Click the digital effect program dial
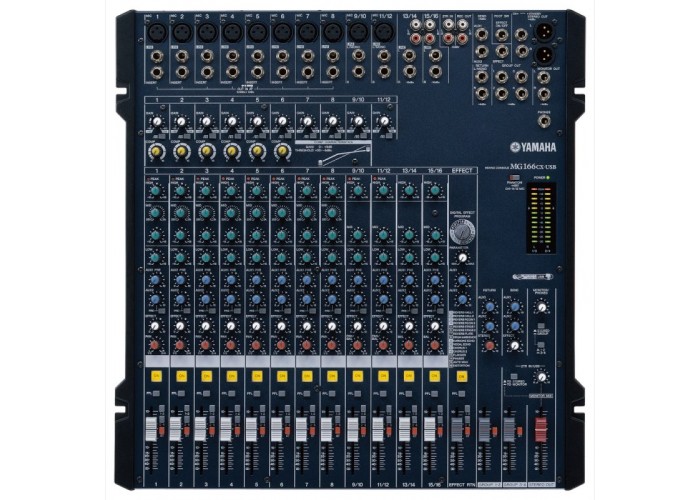This screenshot has height=500, width=700. [x=461, y=230]
